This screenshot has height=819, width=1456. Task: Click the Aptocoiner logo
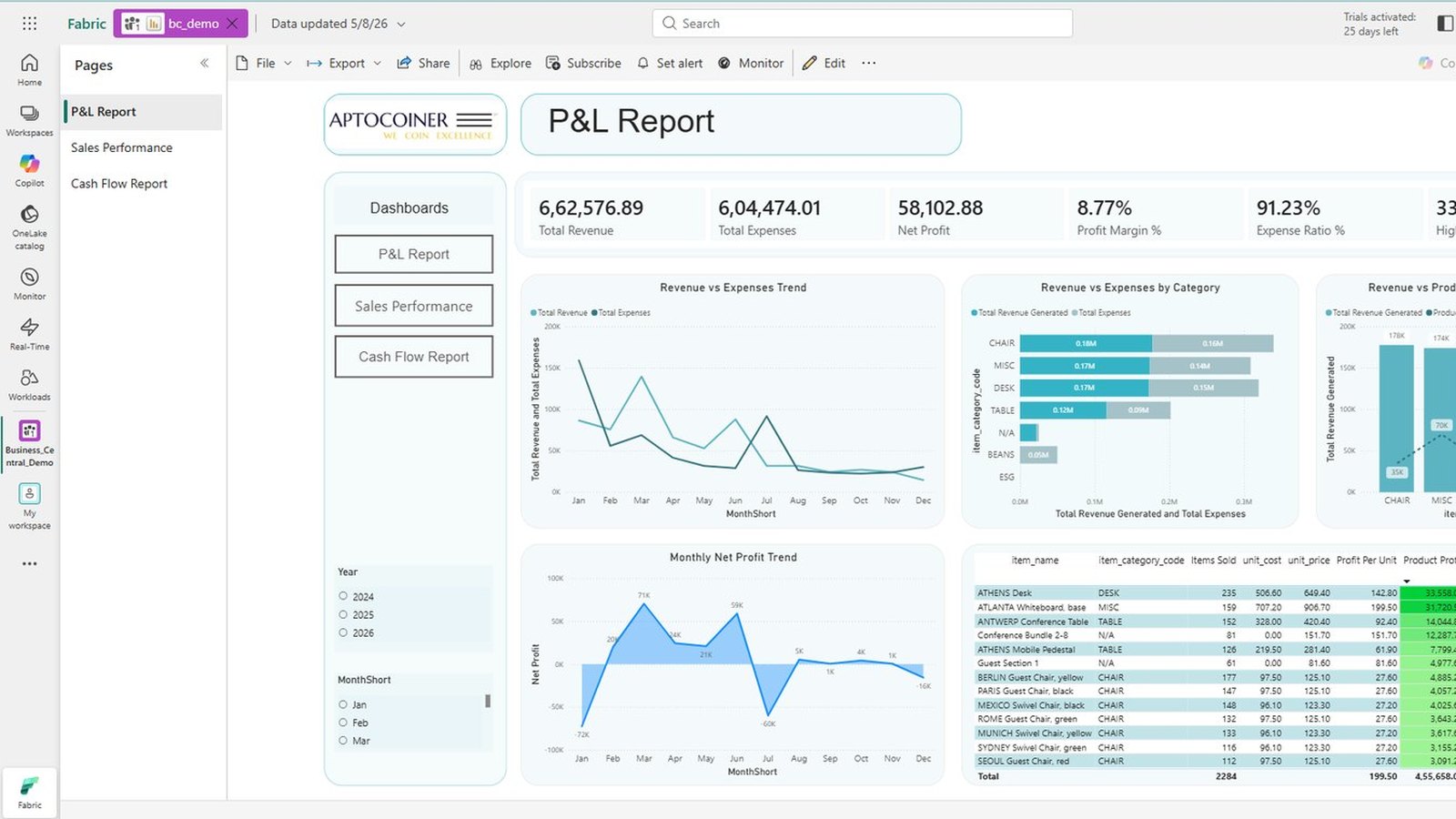(415, 125)
